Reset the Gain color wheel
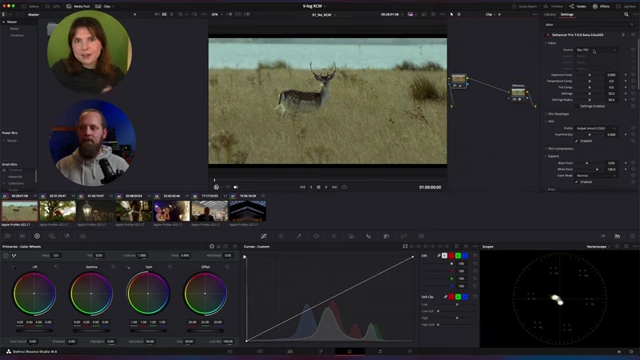The image size is (640, 360). (170, 267)
